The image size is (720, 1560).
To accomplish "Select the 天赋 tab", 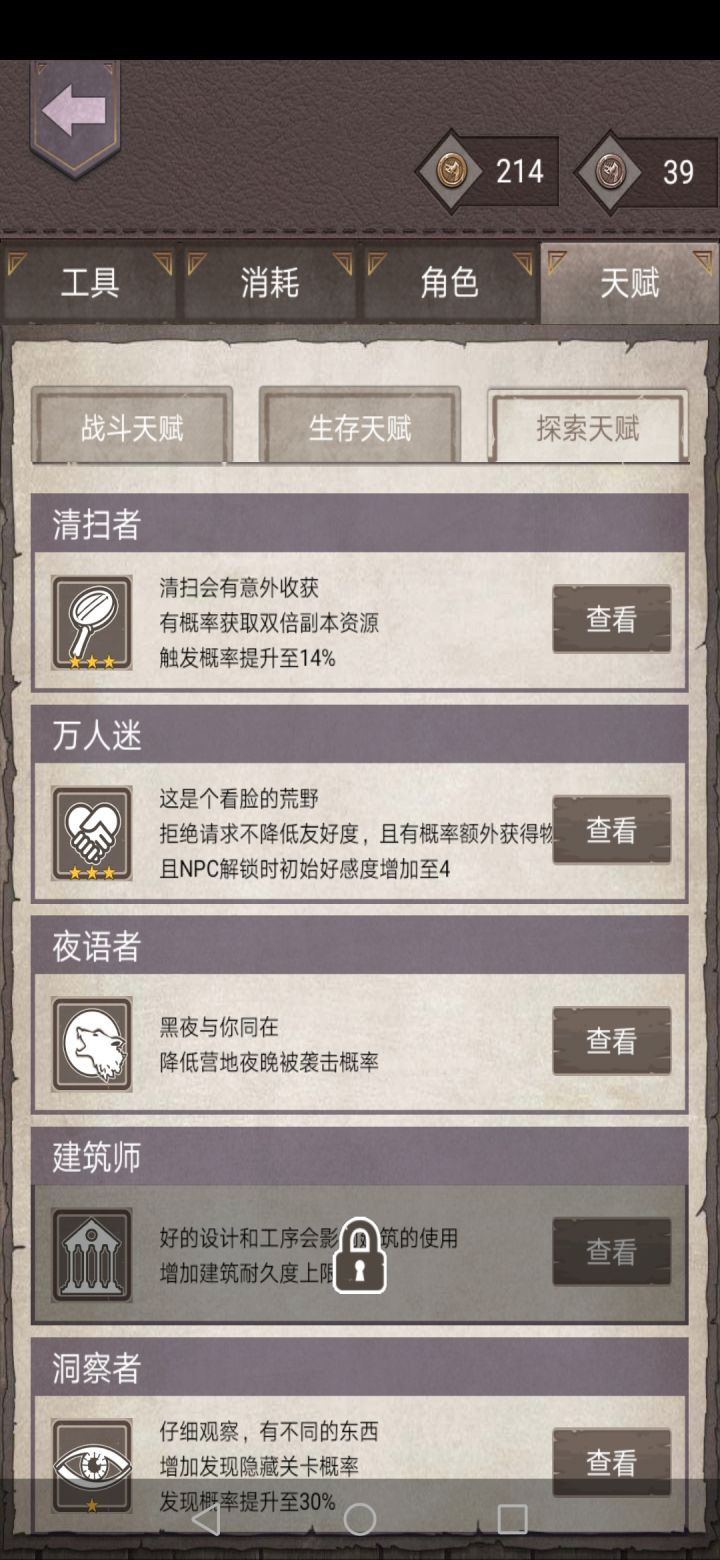I will pos(630,283).
